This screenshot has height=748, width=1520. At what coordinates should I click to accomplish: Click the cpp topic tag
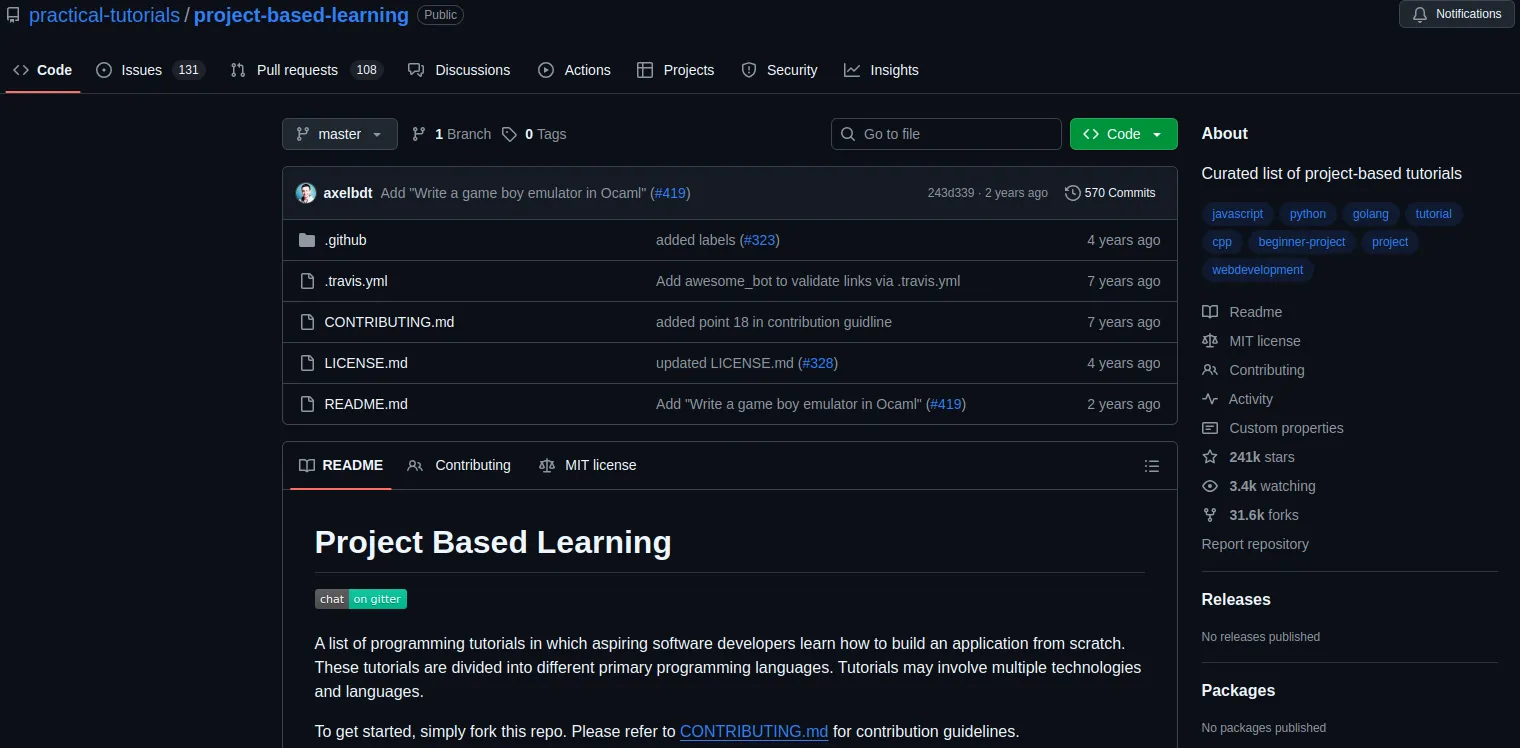[x=1222, y=242]
